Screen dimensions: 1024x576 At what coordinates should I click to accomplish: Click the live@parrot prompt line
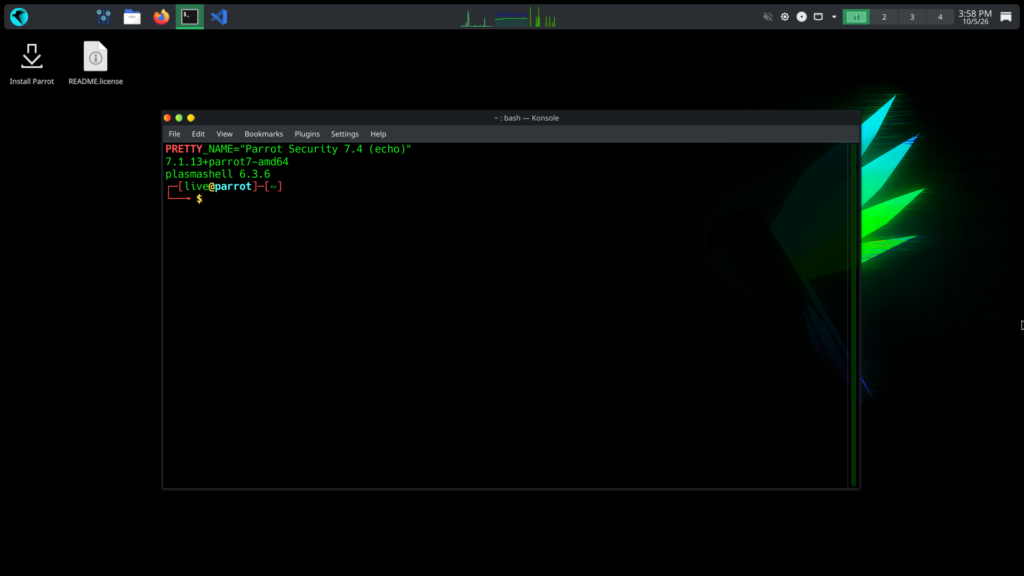point(225,187)
